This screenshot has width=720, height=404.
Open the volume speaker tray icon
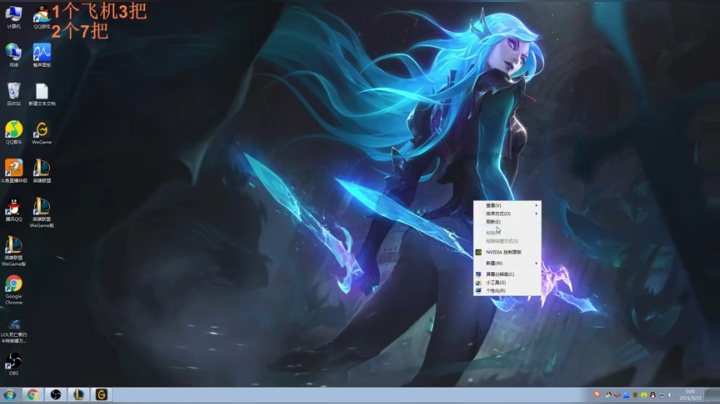pyautogui.click(x=670, y=395)
